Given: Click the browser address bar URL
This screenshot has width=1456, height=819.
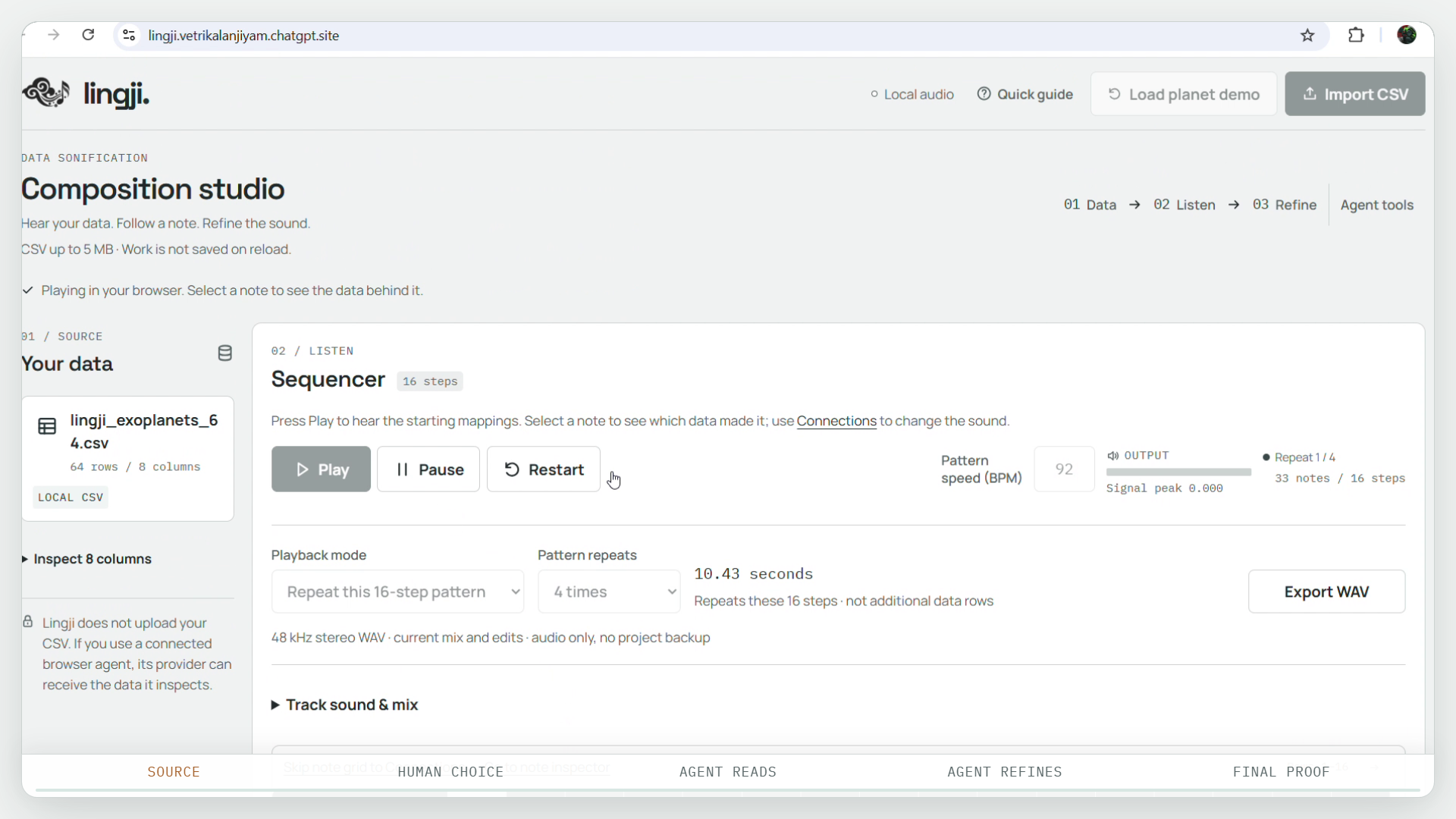Looking at the screenshot, I should tap(243, 36).
